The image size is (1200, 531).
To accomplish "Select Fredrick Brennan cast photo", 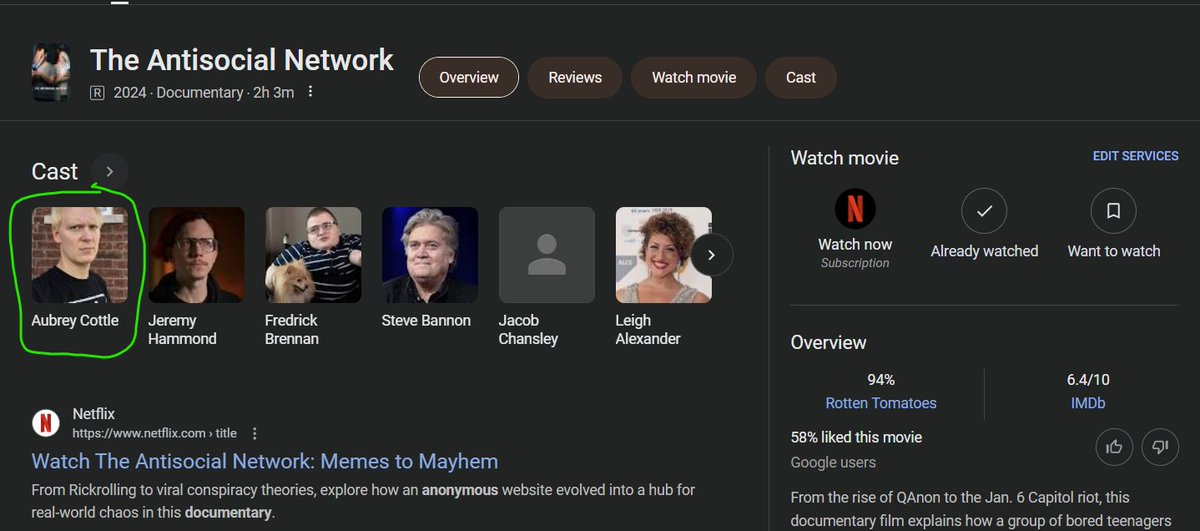I will click(x=313, y=255).
